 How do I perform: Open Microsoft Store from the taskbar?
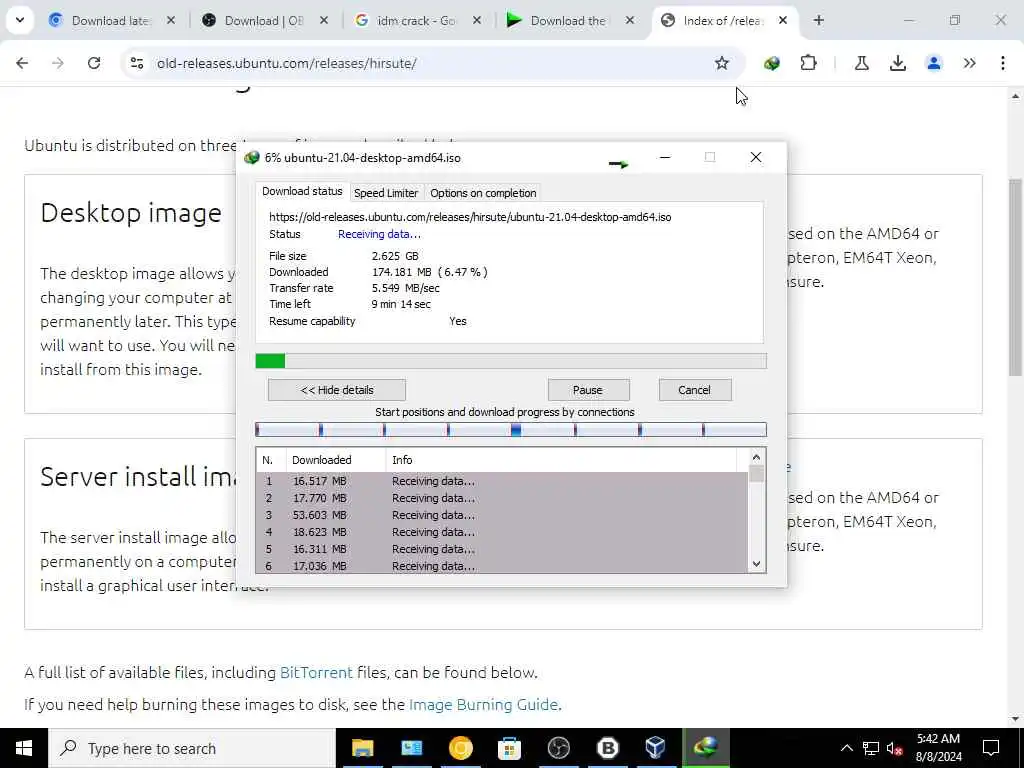click(x=509, y=748)
